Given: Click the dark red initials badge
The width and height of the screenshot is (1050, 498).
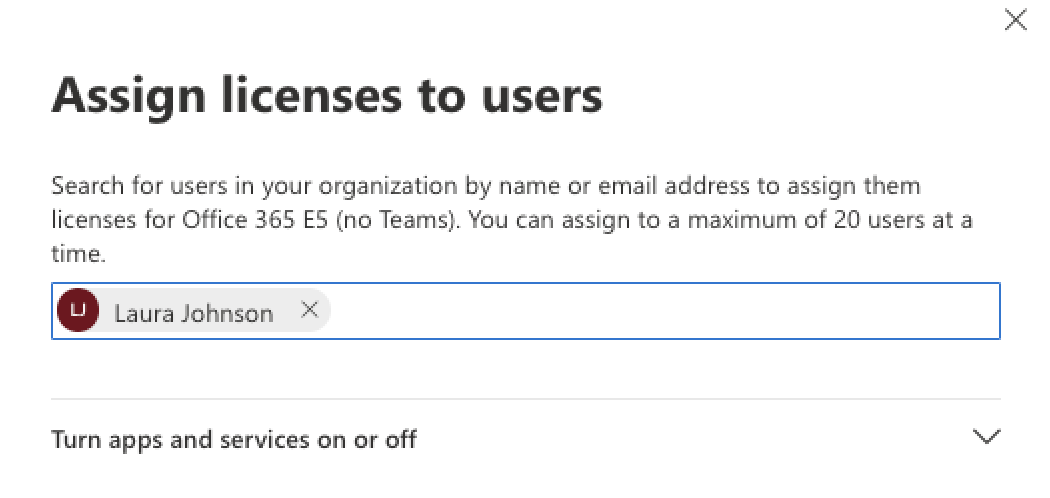Looking at the screenshot, I should 78,311.
